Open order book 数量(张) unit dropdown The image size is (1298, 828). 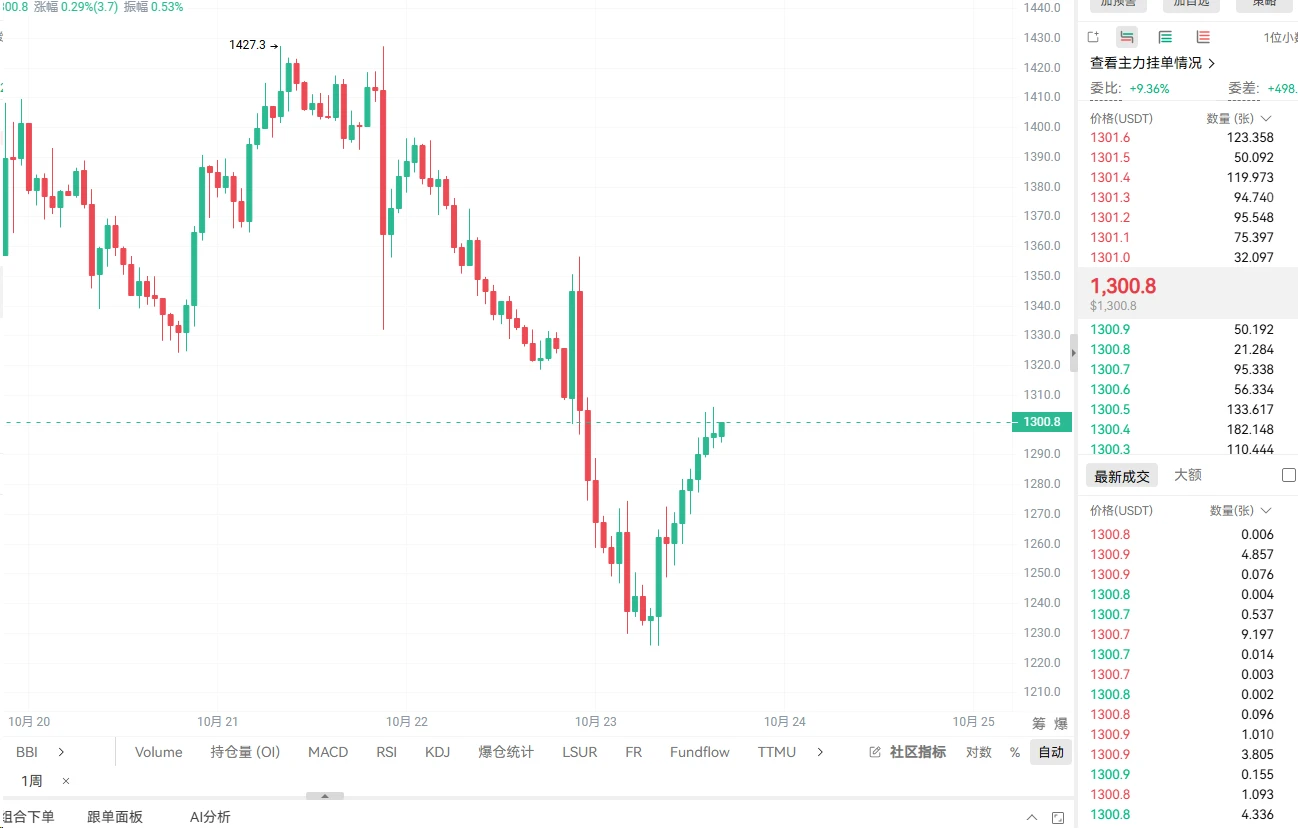click(x=1239, y=118)
